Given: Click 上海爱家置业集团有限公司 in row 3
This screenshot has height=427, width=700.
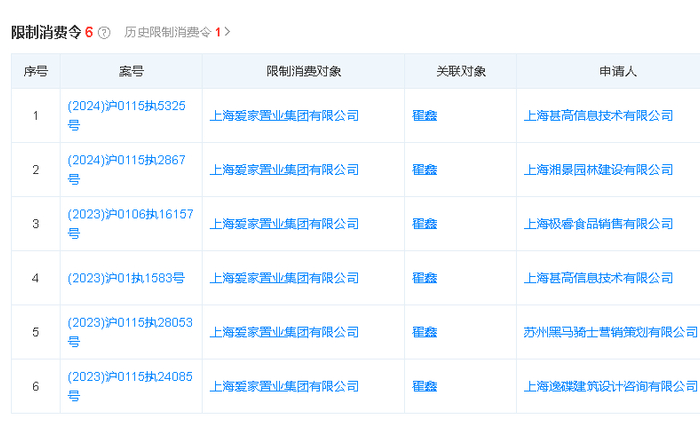Looking at the screenshot, I should pyautogui.click(x=284, y=224).
